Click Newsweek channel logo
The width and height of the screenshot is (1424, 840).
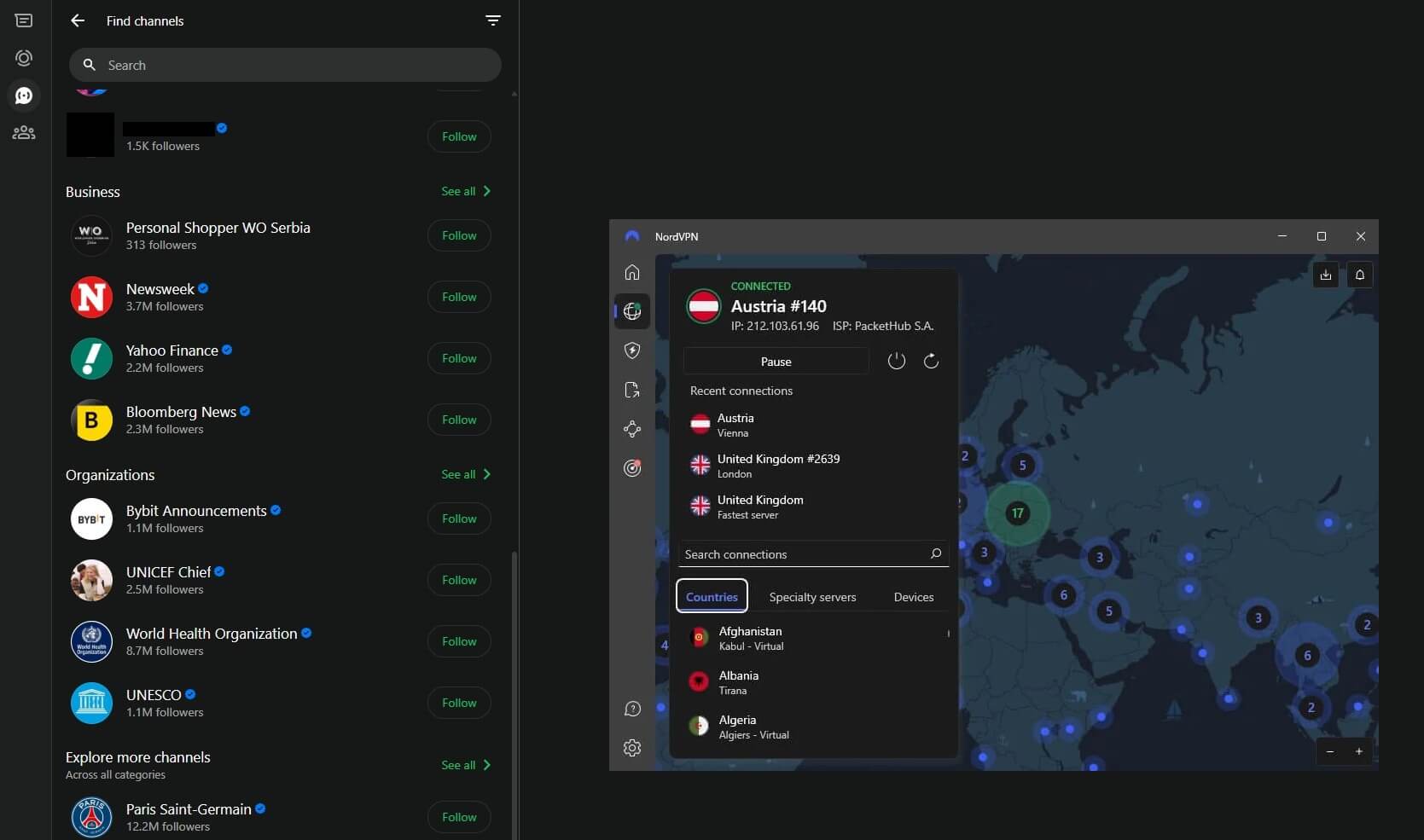point(91,297)
